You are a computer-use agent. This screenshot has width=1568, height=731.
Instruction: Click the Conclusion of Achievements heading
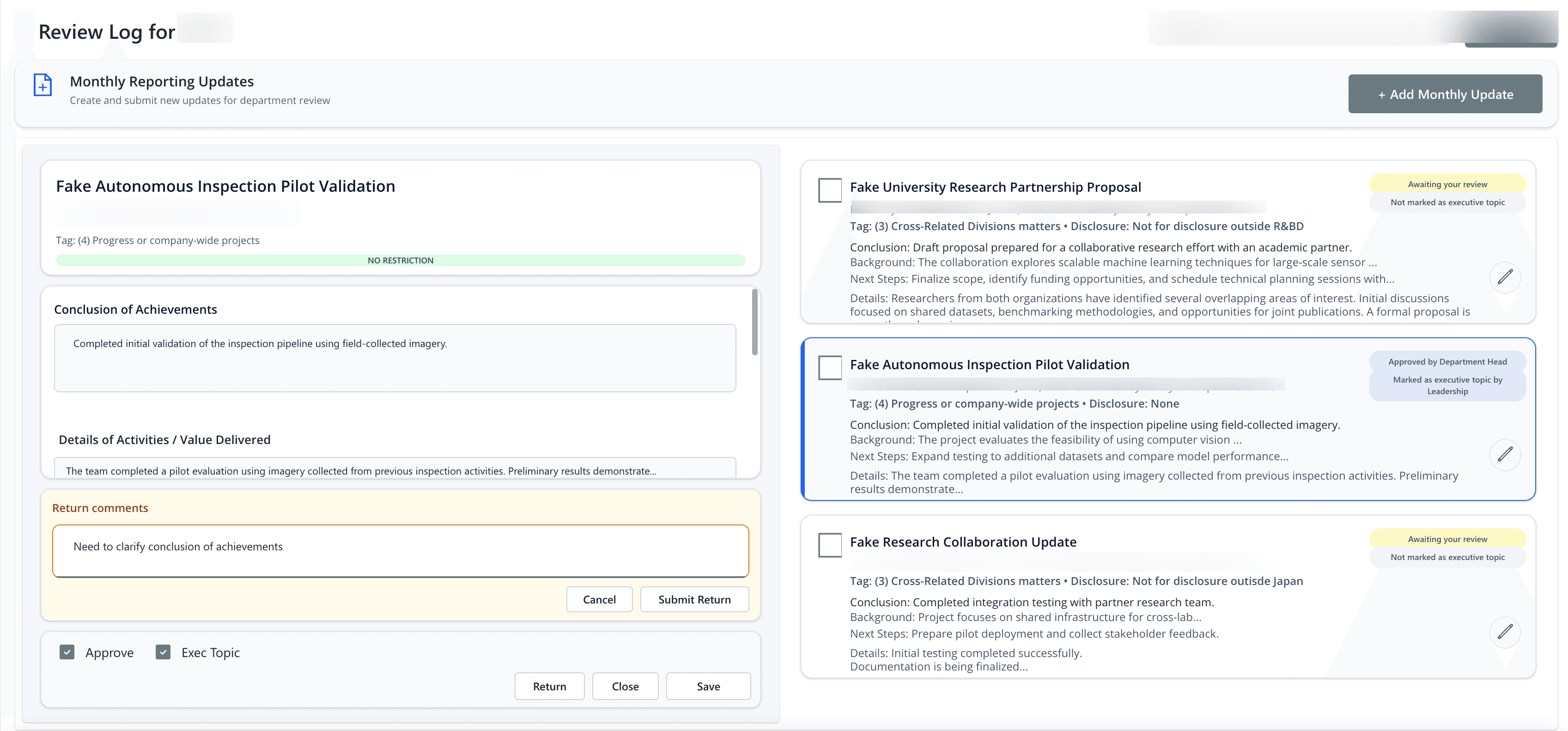click(x=136, y=310)
